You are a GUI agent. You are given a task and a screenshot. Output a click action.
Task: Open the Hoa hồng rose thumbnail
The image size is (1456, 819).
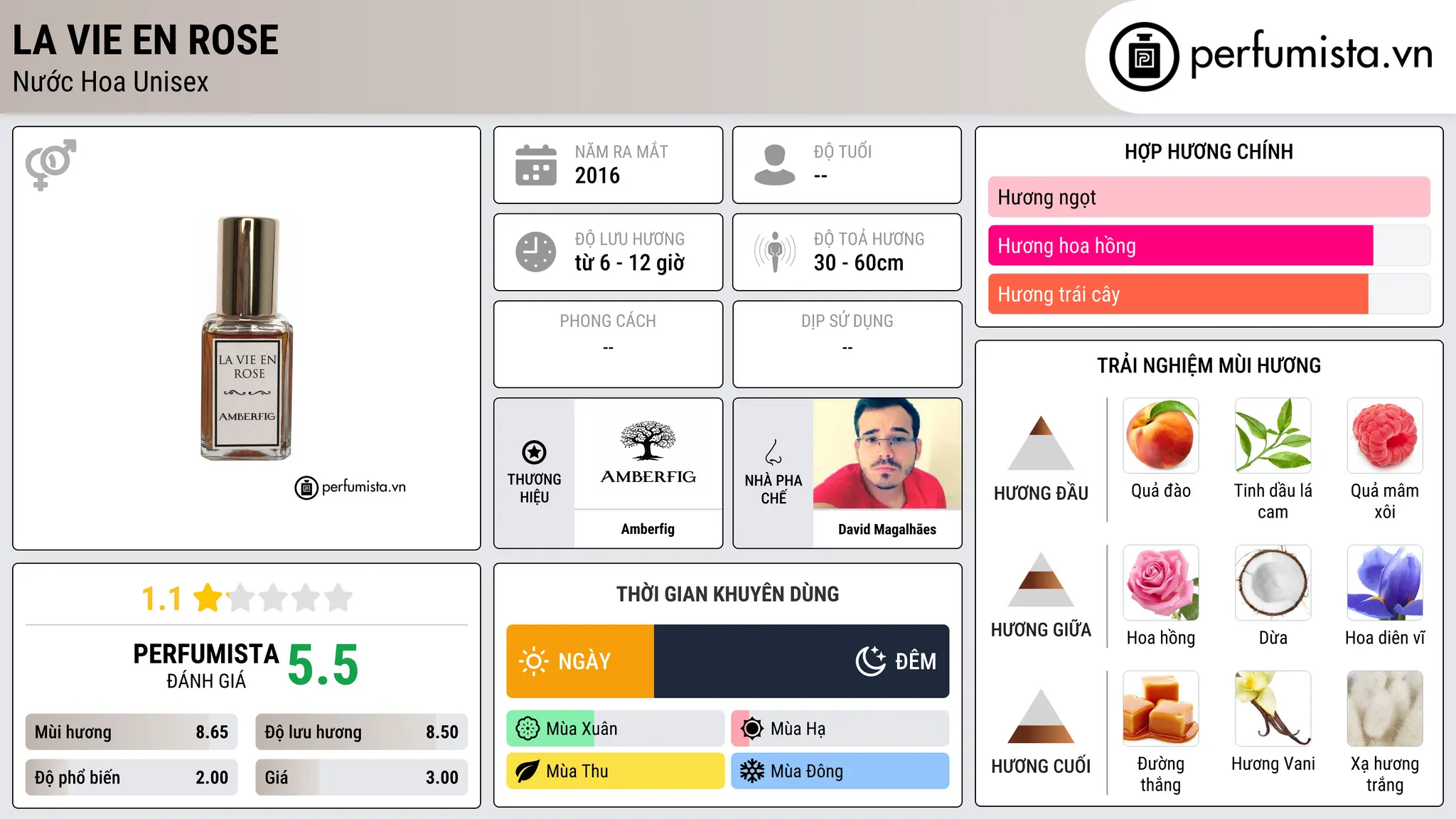pyautogui.click(x=1161, y=583)
